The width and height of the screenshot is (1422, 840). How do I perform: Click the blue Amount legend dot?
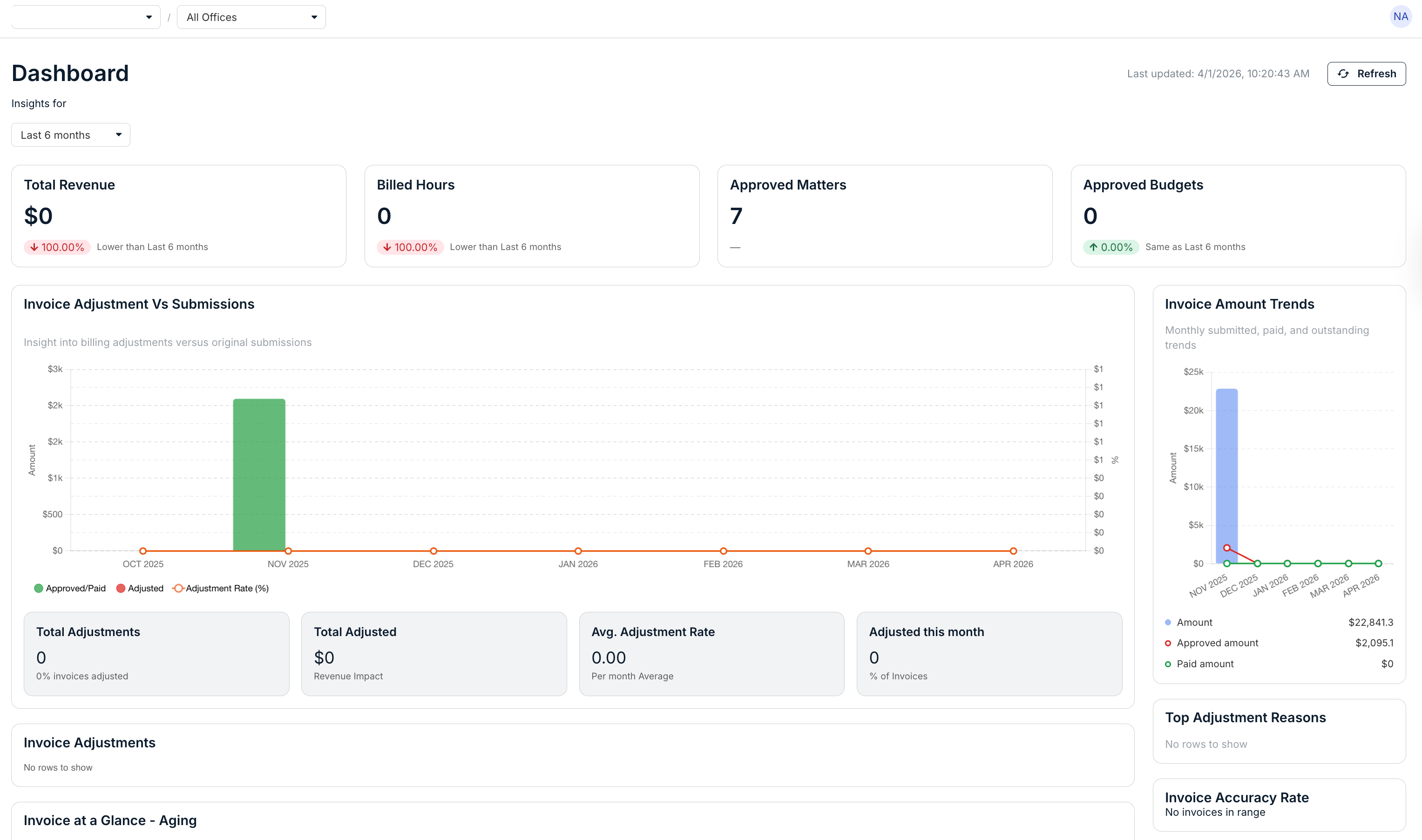[1168, 623]
